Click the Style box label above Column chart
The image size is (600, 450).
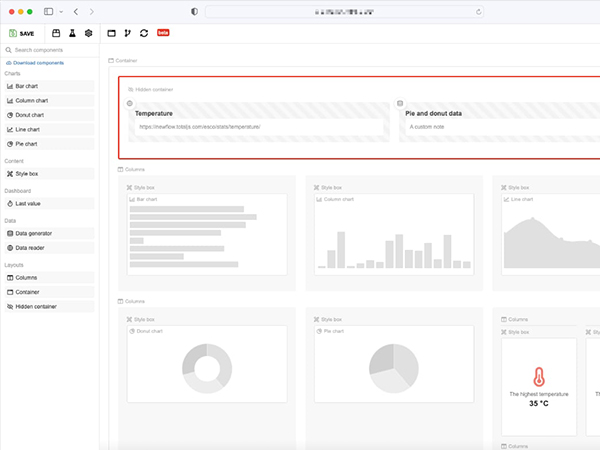coord(328,188)
